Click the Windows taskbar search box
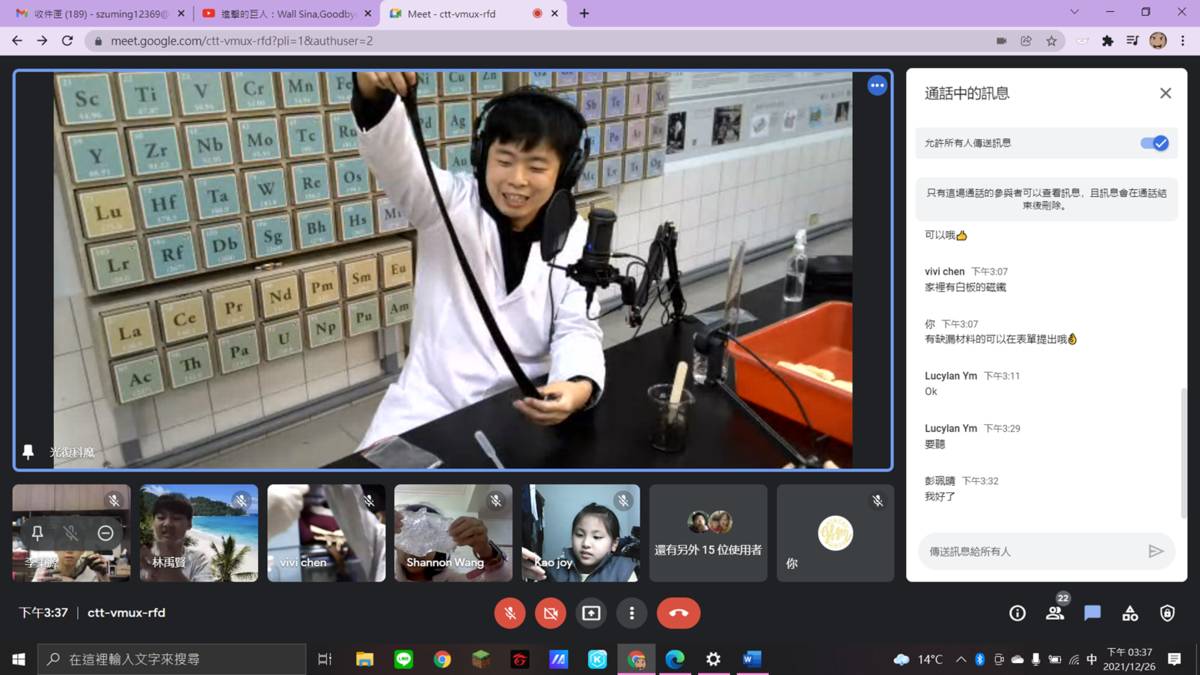The image size is (1200, 675). [x=171, y=659]
